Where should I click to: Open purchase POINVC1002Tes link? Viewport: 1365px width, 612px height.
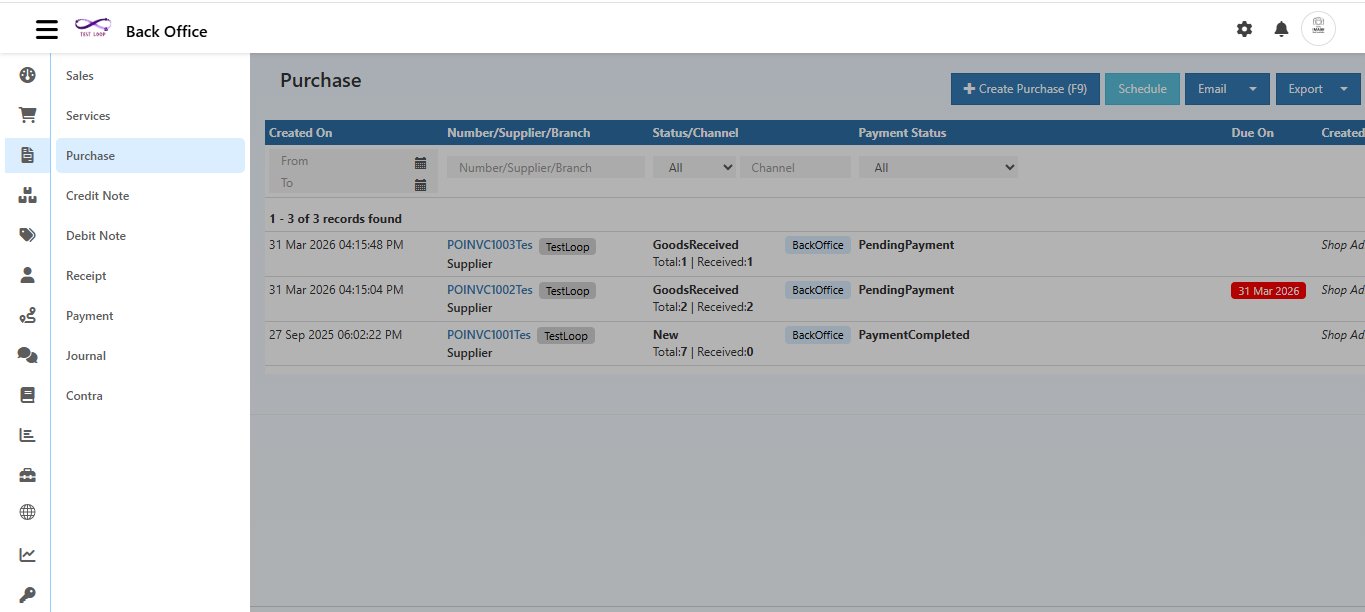489,290
